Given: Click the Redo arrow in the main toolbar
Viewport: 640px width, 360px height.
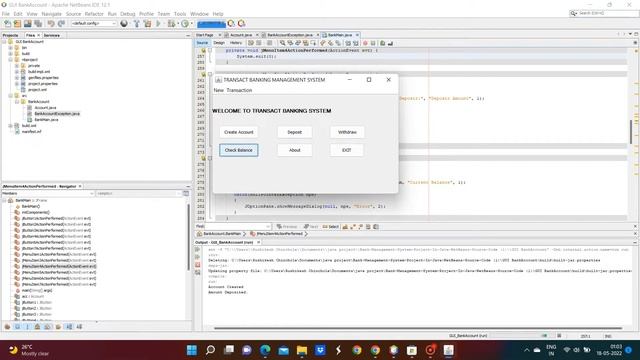Looking at the screenshot, I should click(61, 24).
